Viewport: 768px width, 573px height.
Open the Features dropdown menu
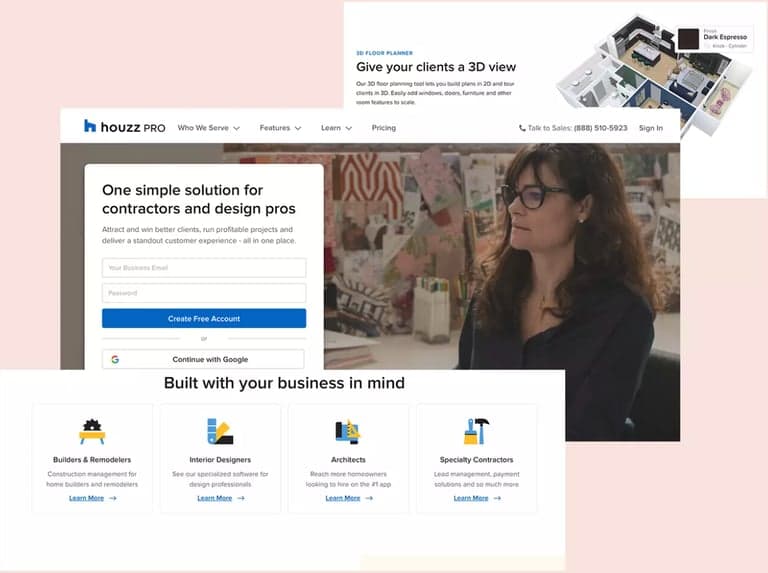click(x=280, y=128)
